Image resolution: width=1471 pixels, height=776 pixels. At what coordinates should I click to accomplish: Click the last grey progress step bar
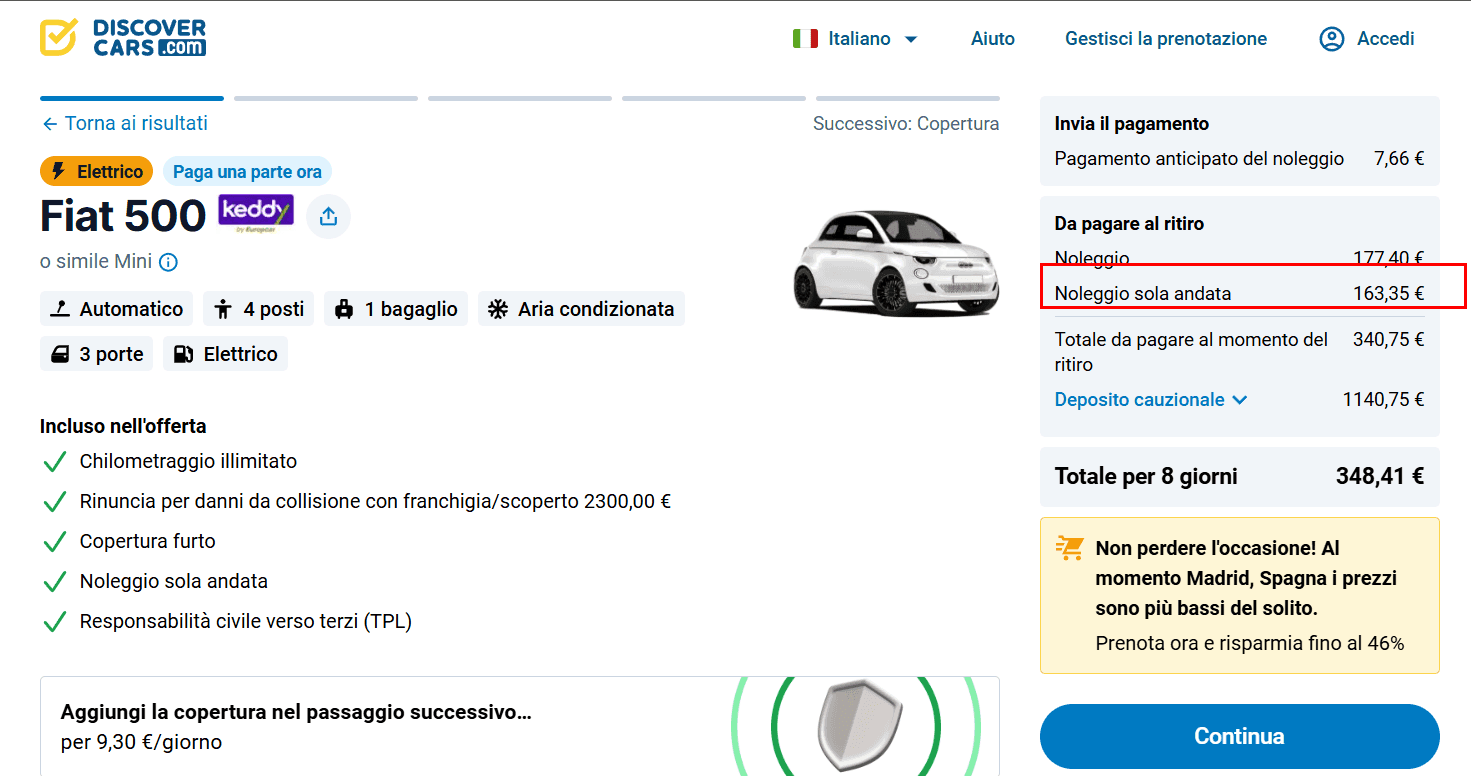(x=908, y=98)
